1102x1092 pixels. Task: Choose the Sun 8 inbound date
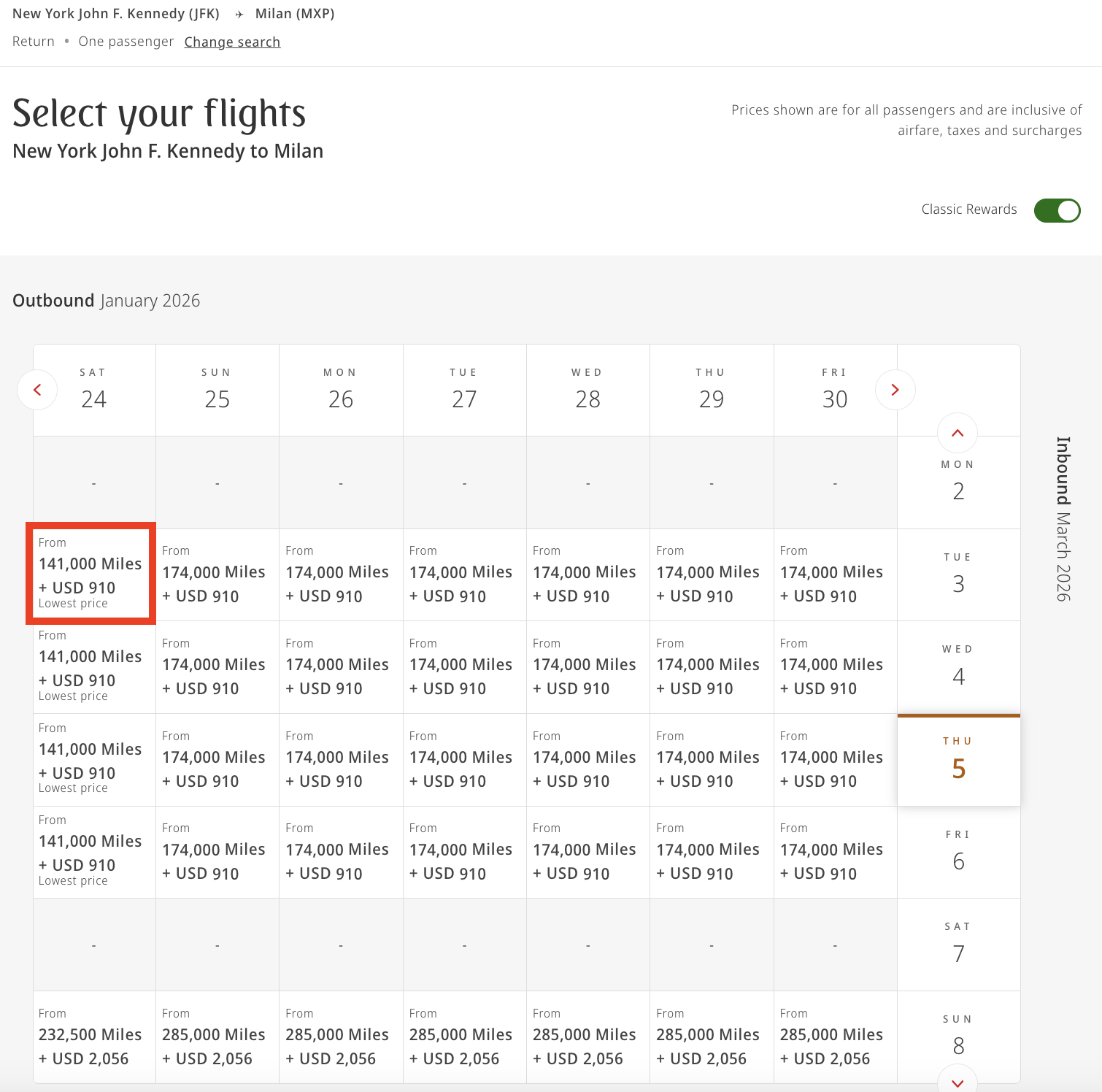(x=958, y=1037)
